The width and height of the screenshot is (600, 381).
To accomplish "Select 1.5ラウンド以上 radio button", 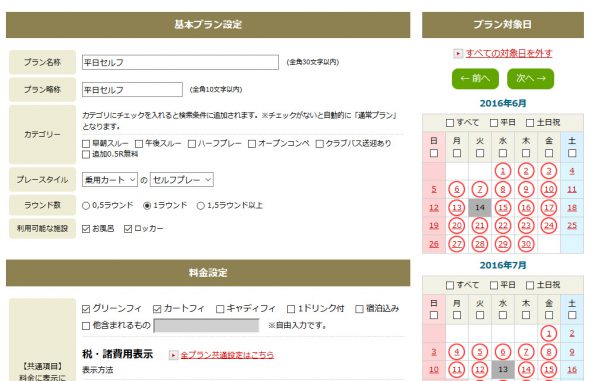I will 201,206.
